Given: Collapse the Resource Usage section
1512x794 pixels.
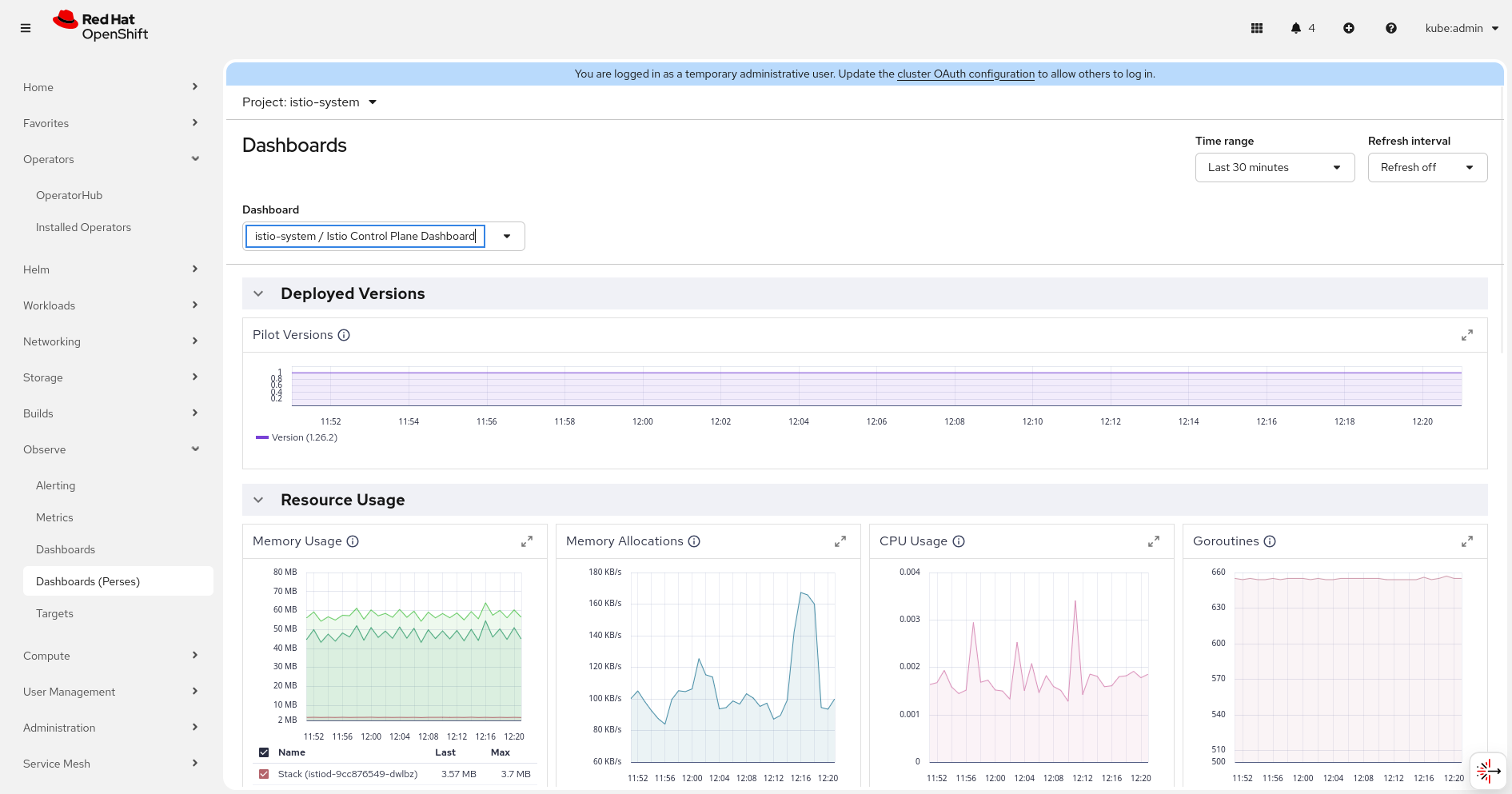Looking at the screenshot, I should coord(258,500).
